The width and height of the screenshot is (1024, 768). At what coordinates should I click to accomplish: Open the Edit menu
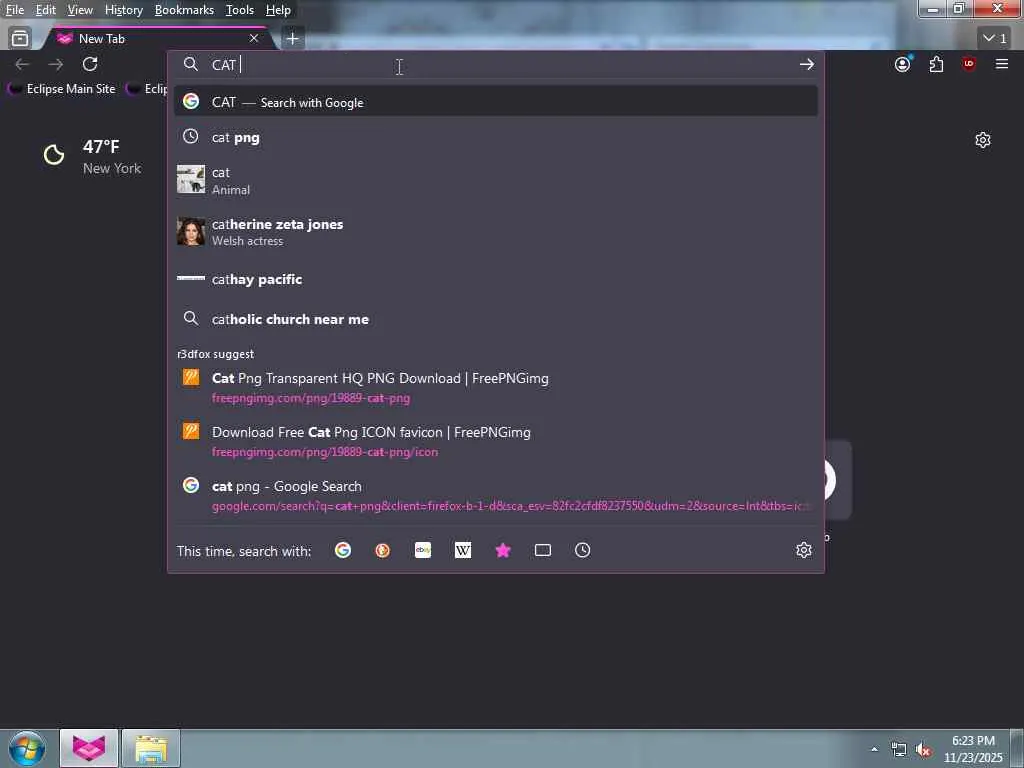46,10
